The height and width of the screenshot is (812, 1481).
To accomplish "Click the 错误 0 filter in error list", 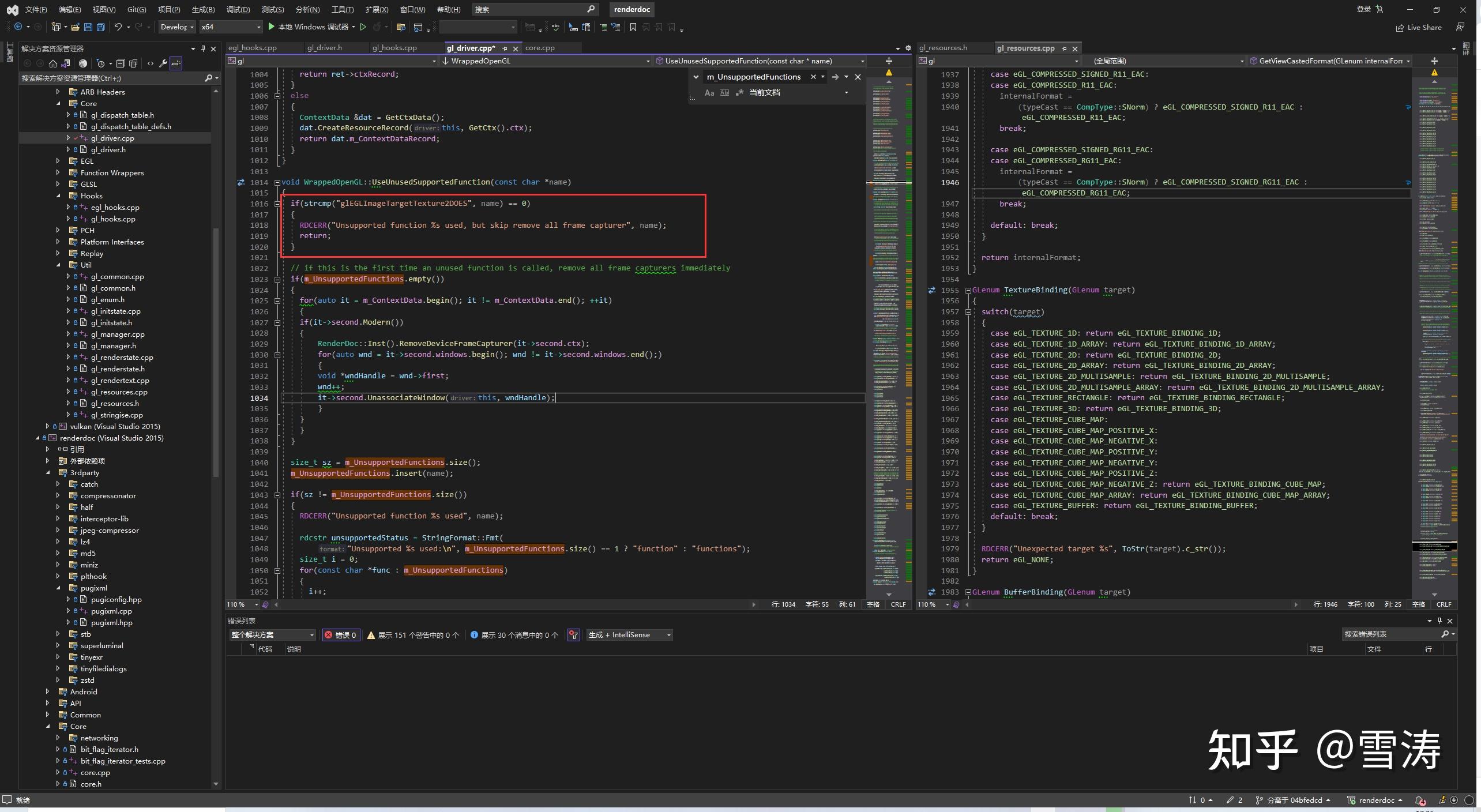I will 341,635.
